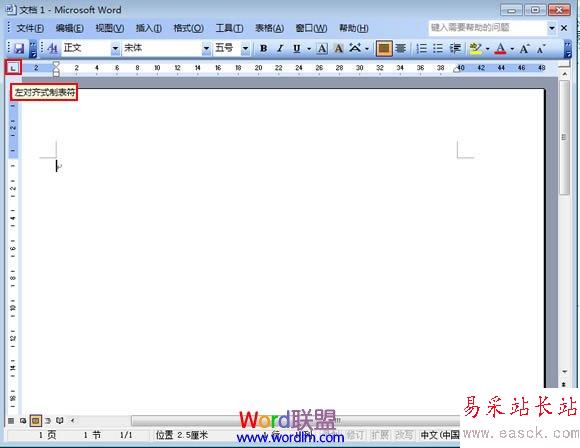Click the 位置 2.5厘米 status bar entry
580x448 pixels.
[x=182, y=435]
